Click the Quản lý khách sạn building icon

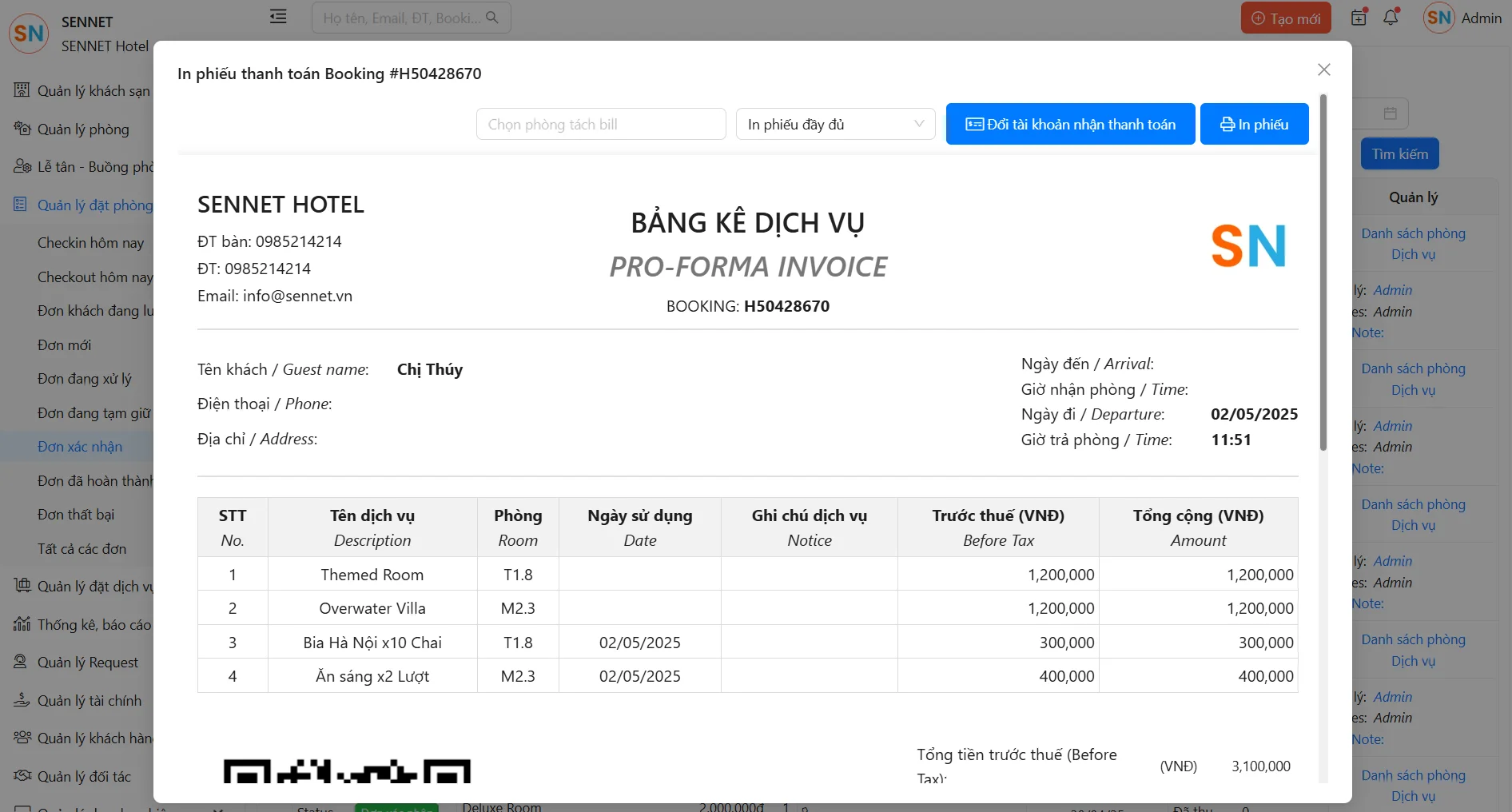pyautogui.click(x=22, y=90)
